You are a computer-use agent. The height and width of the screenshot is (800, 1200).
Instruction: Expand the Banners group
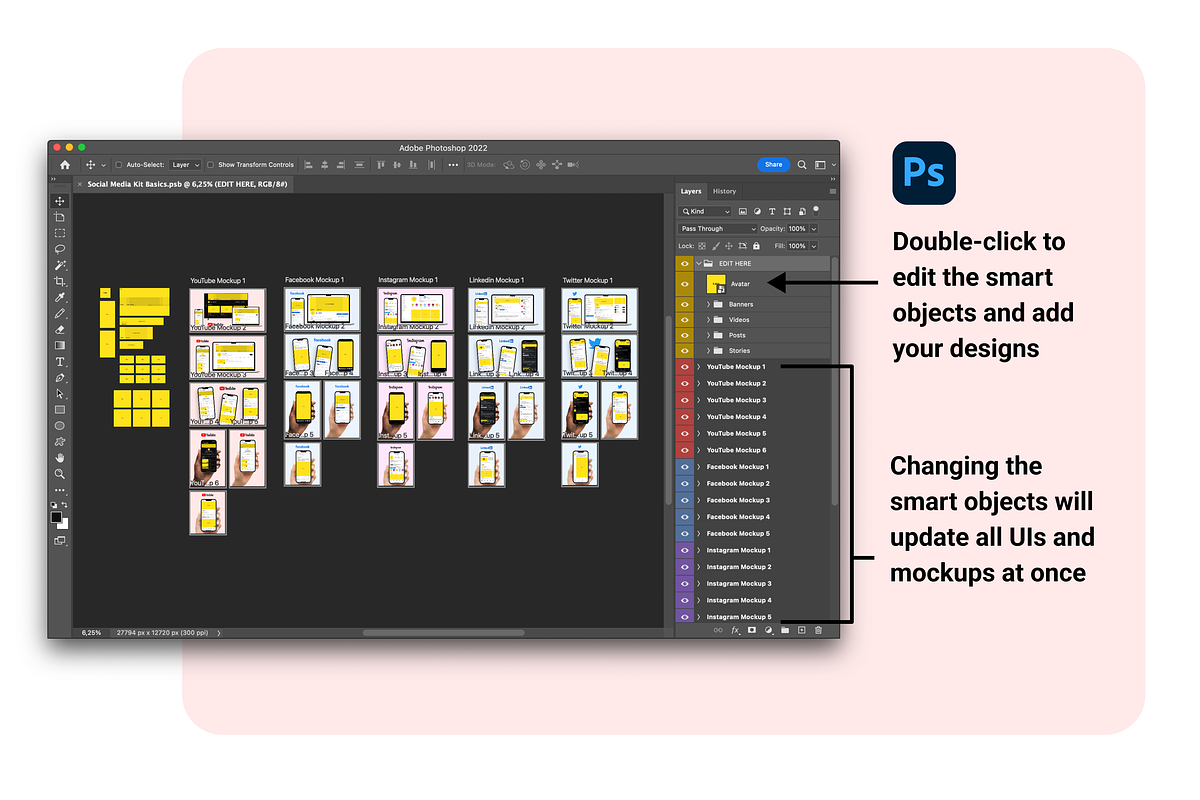click(709, 304)
